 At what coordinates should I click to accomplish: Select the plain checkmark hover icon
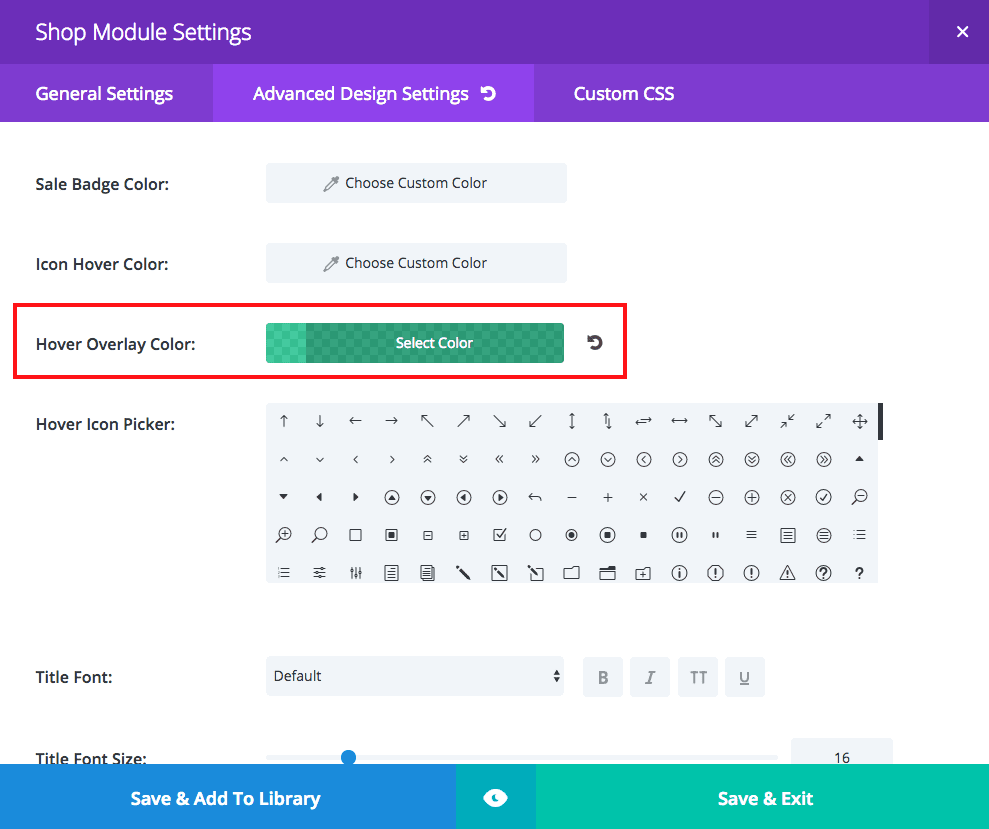[x=680, y=497]
